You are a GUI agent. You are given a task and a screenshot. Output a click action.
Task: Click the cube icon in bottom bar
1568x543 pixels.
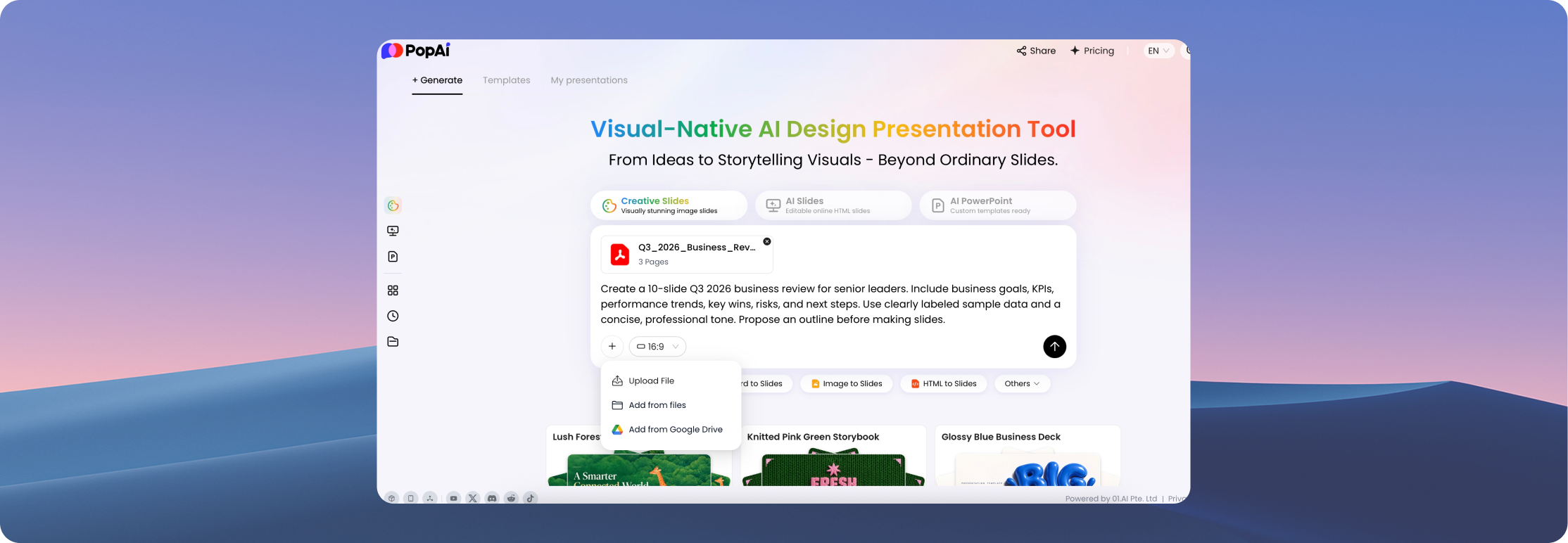pos(392,498)
